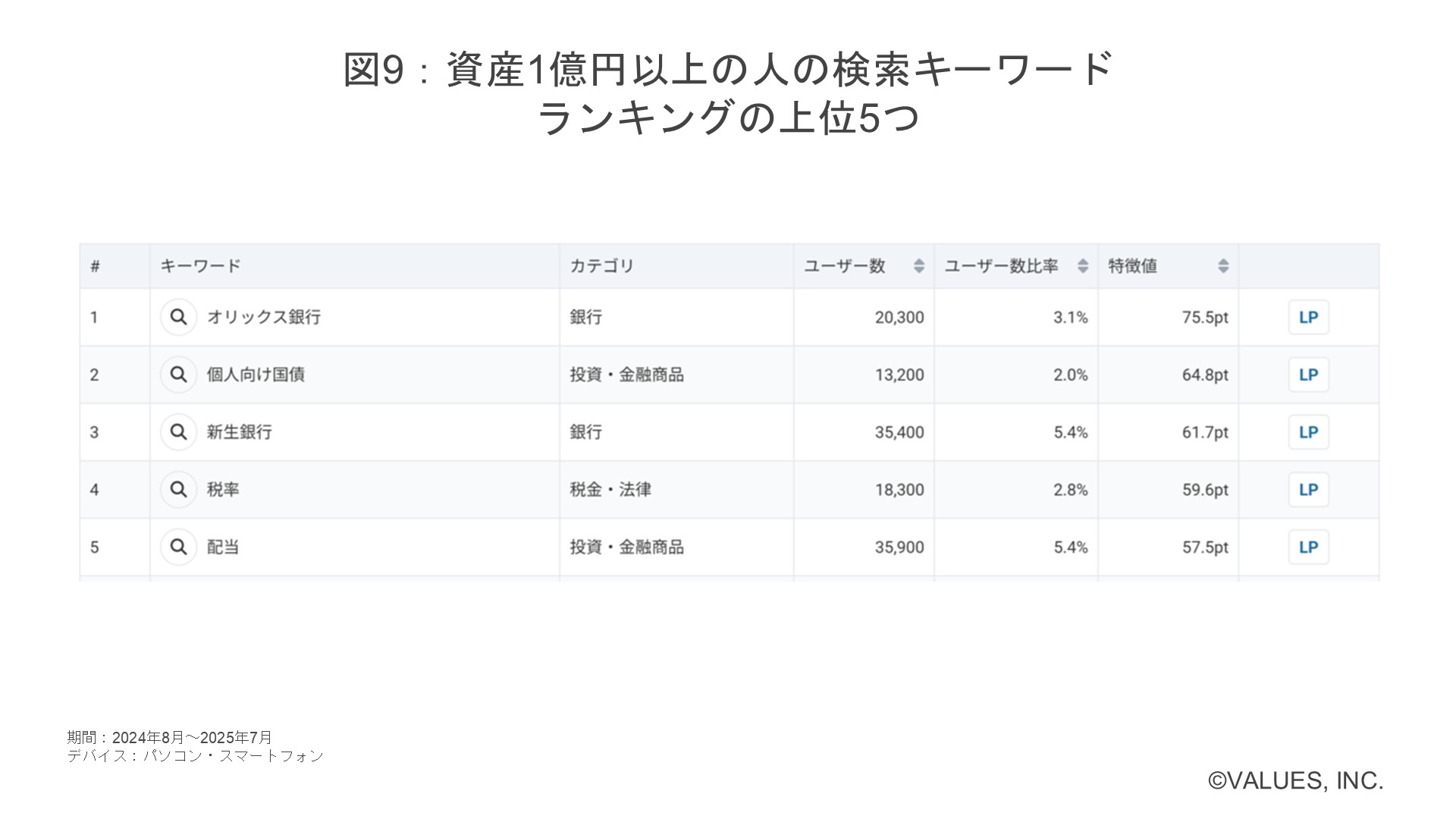Viewport: 1456px width, 819px height.
Task: Click the カテゴリ column header
Action: [x=601, y=266]
